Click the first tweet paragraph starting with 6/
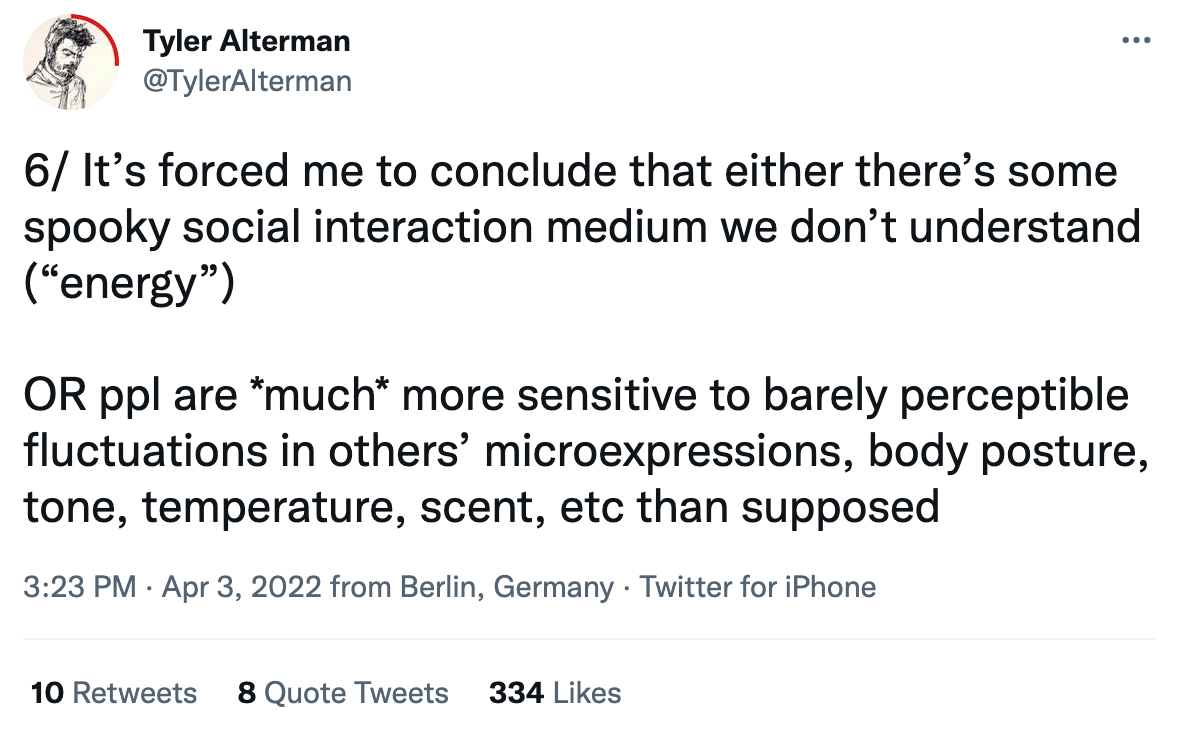Viewport: 1182px width, 742px height. (x=582, y=227)
